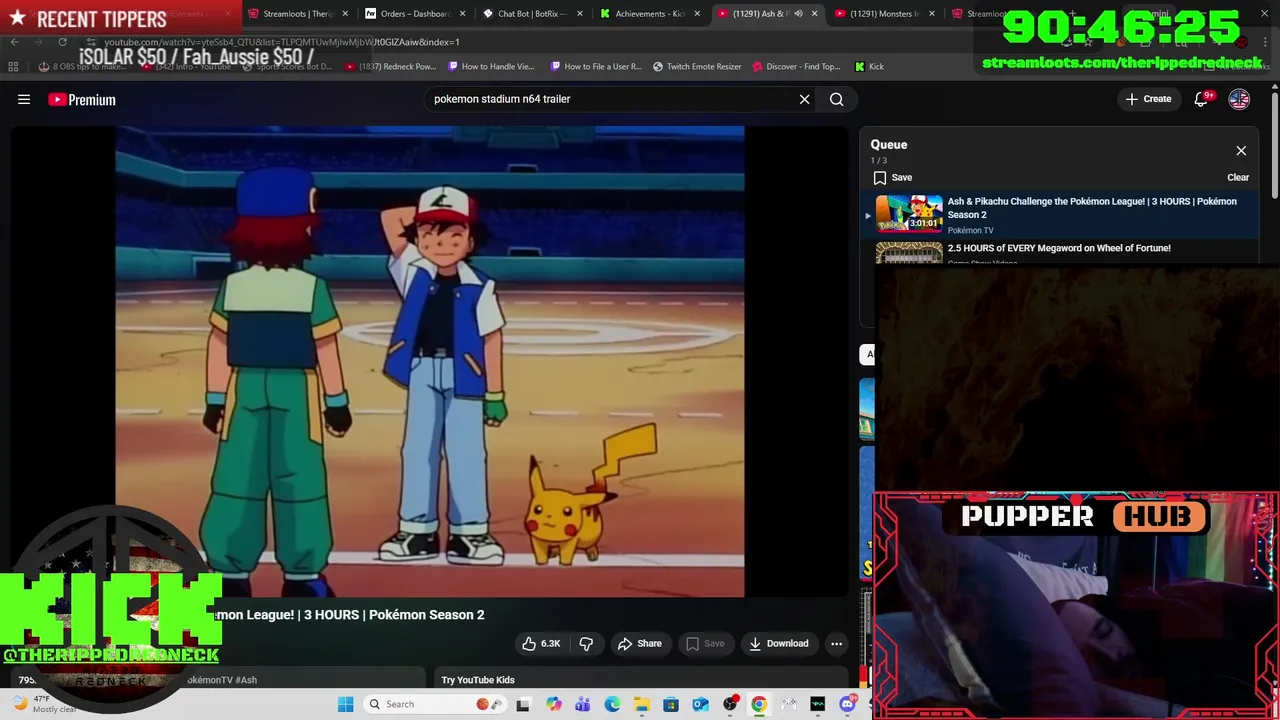Image resolution: width=1280 pixels, height=720 pixels.
Task: Open more actions three-dot menu
Action: (836, 643)
